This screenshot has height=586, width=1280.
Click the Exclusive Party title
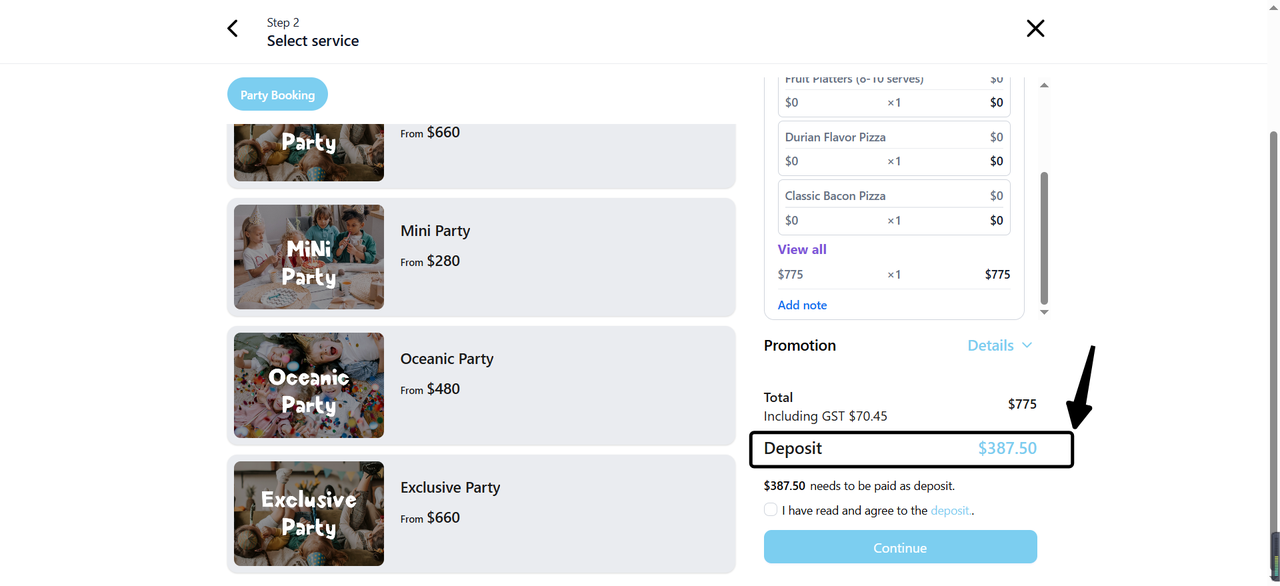point(450,488)
